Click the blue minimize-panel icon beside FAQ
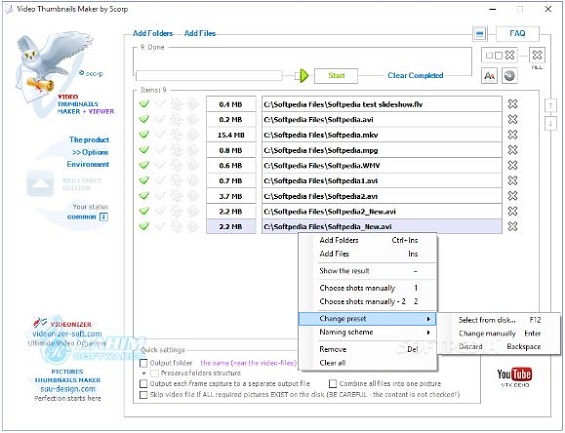Viewport: 565px width, 433px height. click(x=480, y=34)
